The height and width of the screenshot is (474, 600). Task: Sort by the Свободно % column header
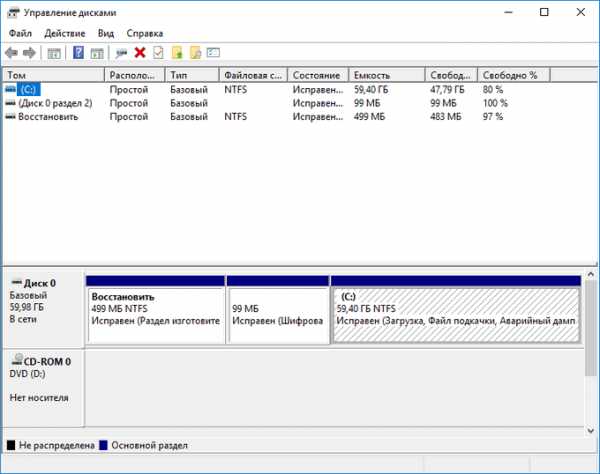pyautogui.click(x=514, y=75)
